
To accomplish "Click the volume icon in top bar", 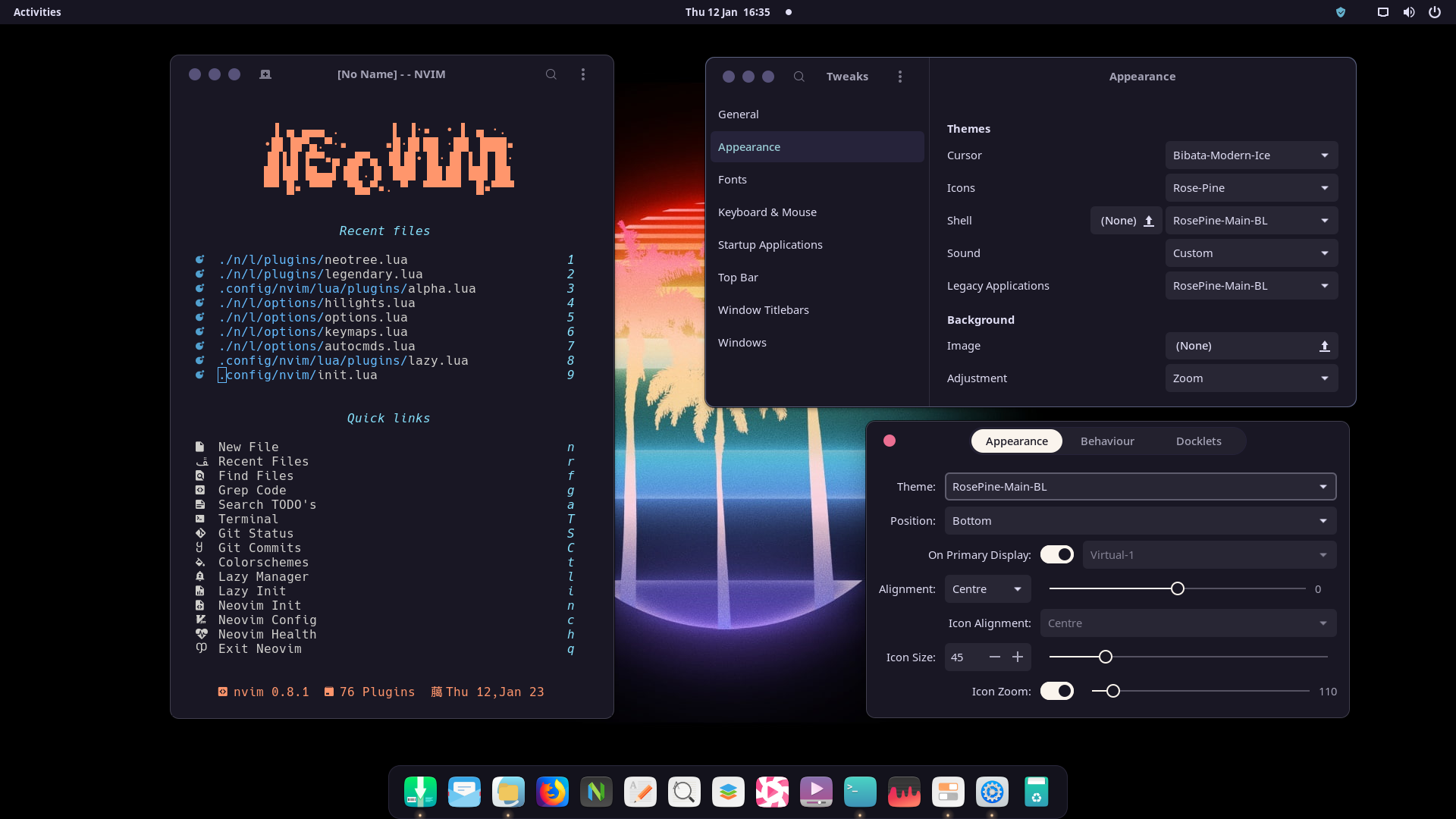I will [1409, 12].
